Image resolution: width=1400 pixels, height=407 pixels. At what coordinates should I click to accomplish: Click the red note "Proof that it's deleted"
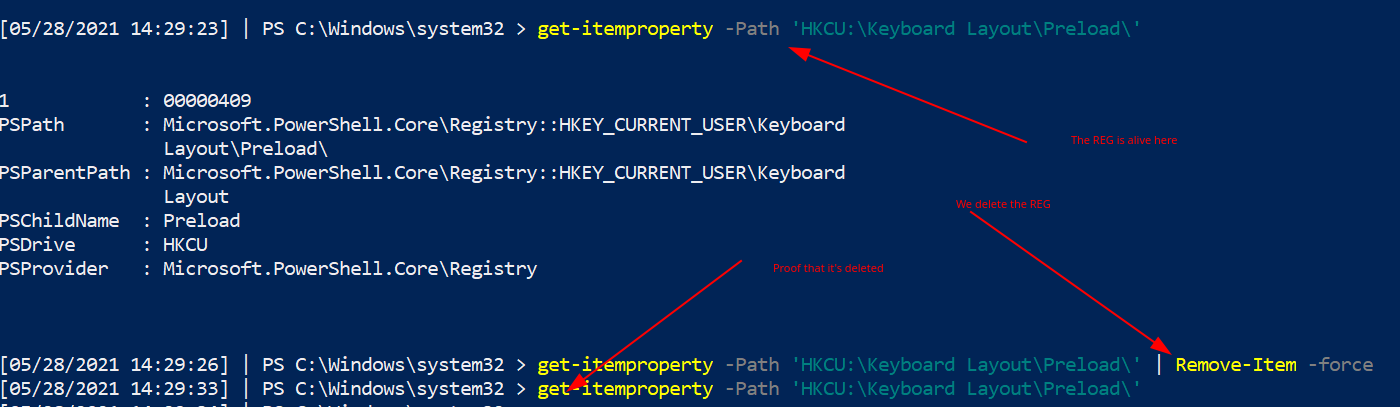click(x=828, y=268)
